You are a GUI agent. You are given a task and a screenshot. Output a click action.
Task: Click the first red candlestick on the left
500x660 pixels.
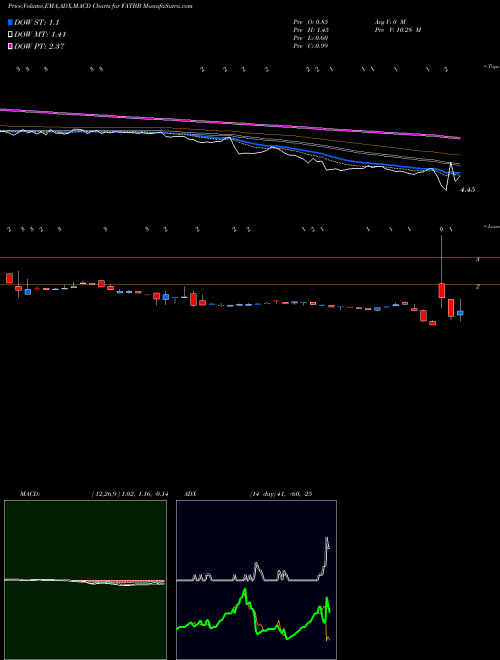[9, 278]
